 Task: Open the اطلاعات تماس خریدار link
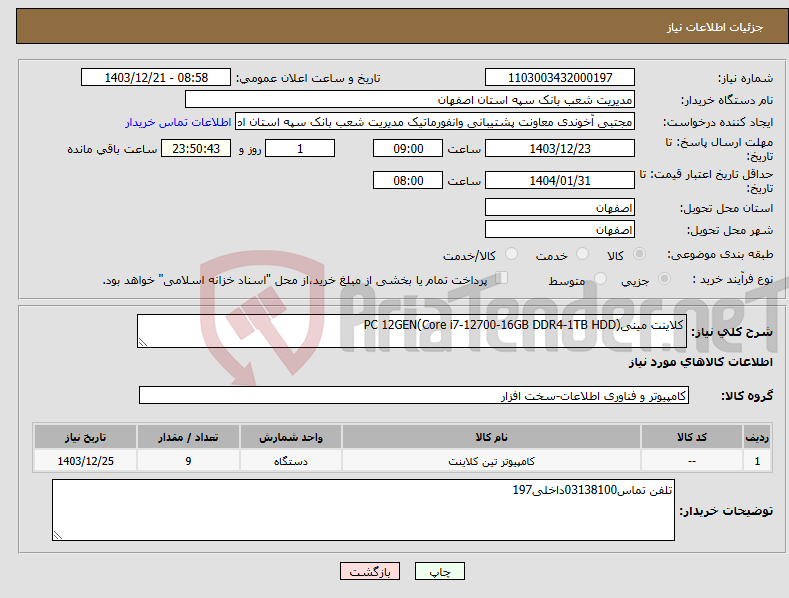(178, 122)
